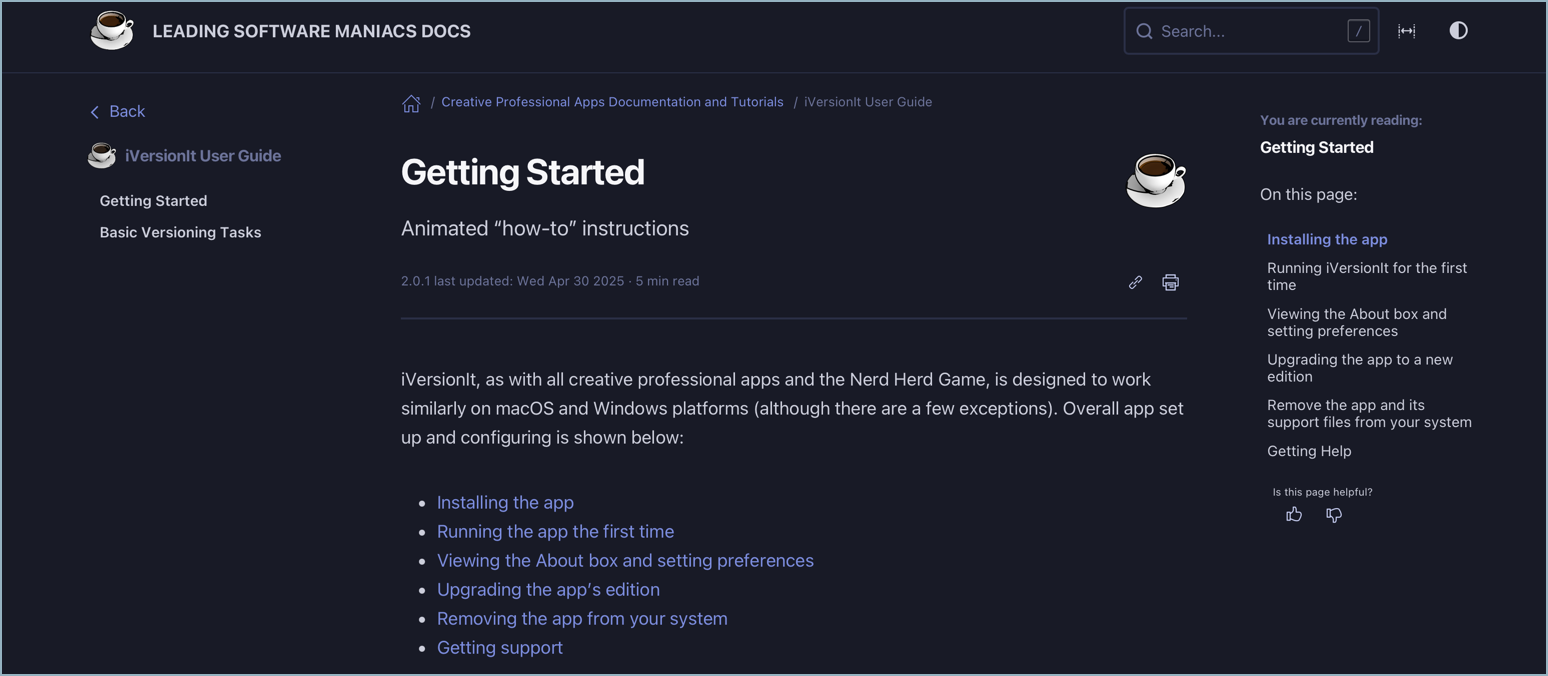Jump to Installing the app in page outline
This screenshot has width=1548, height=676.
pos(1327,240)
